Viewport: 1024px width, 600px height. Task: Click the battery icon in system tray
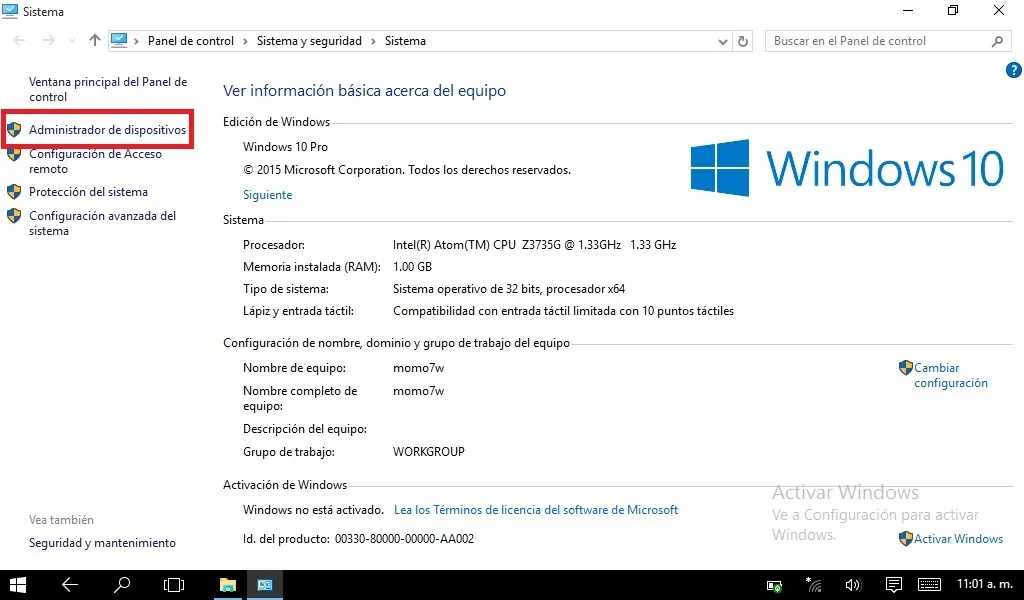(775, 586)
